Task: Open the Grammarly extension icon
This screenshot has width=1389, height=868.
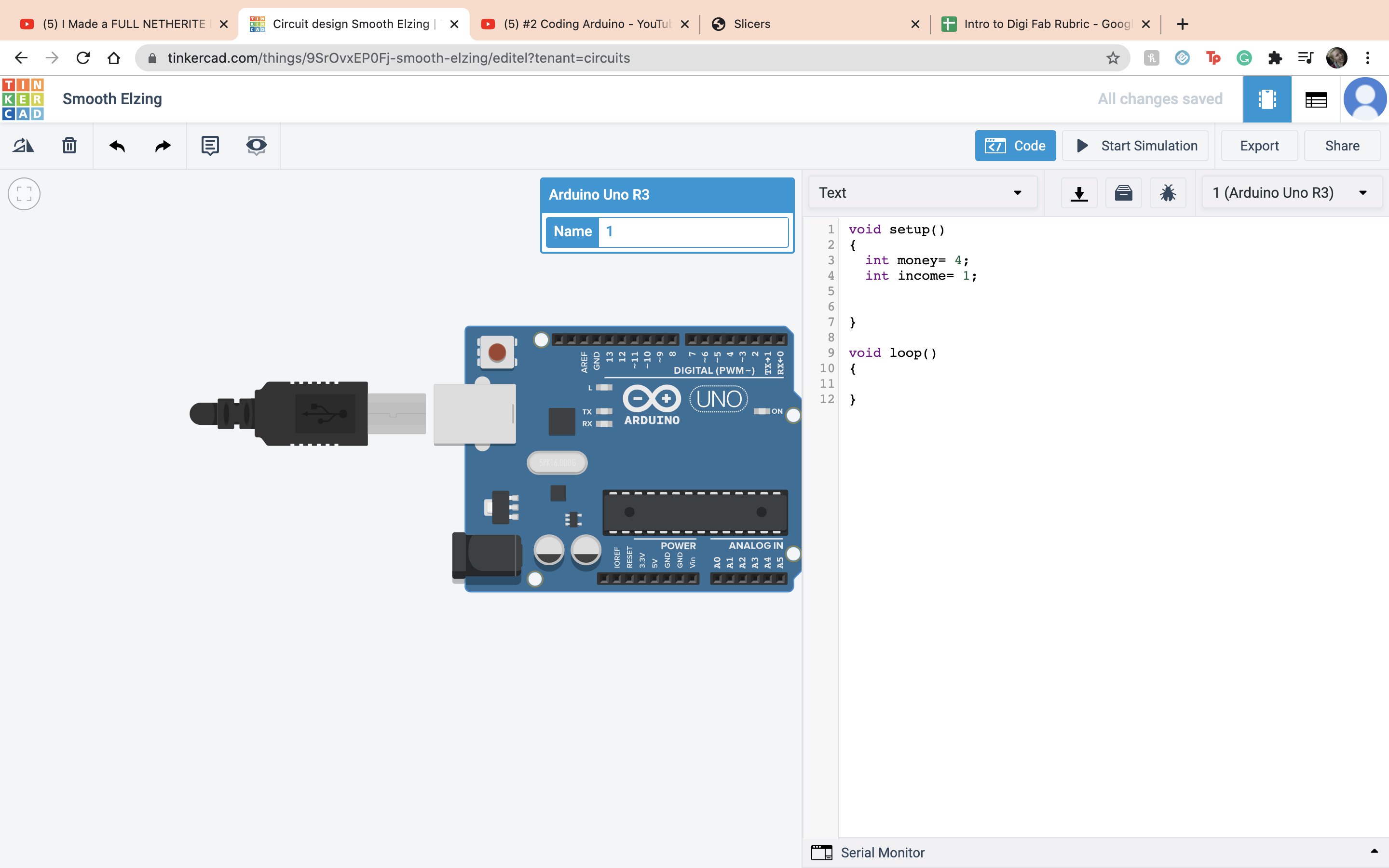Action: coord(1244,58)
